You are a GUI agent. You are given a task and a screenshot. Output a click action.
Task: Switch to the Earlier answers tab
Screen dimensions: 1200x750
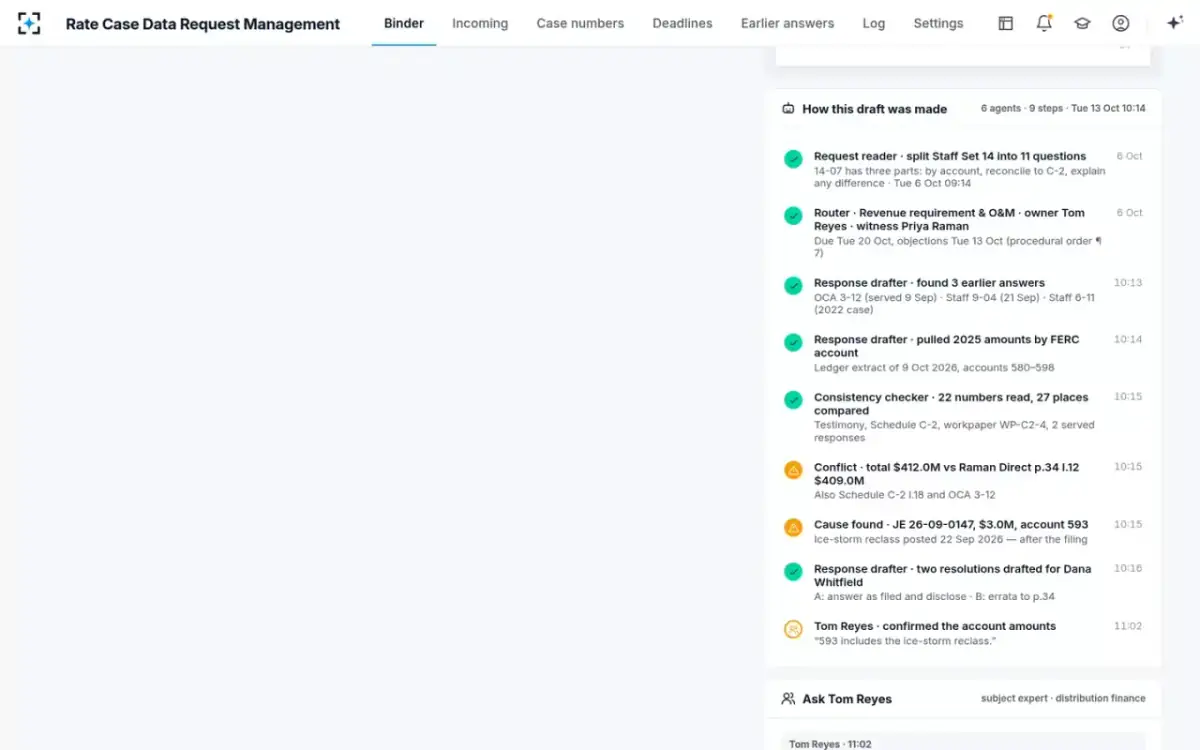tap(787, 23)
